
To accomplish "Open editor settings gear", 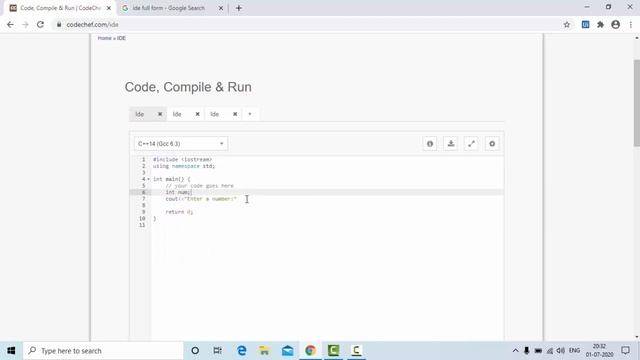I will pos(492,144).
